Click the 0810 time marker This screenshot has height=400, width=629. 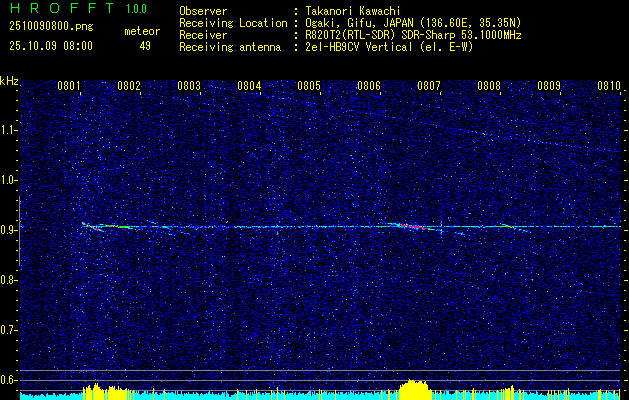tap(609, 86)
